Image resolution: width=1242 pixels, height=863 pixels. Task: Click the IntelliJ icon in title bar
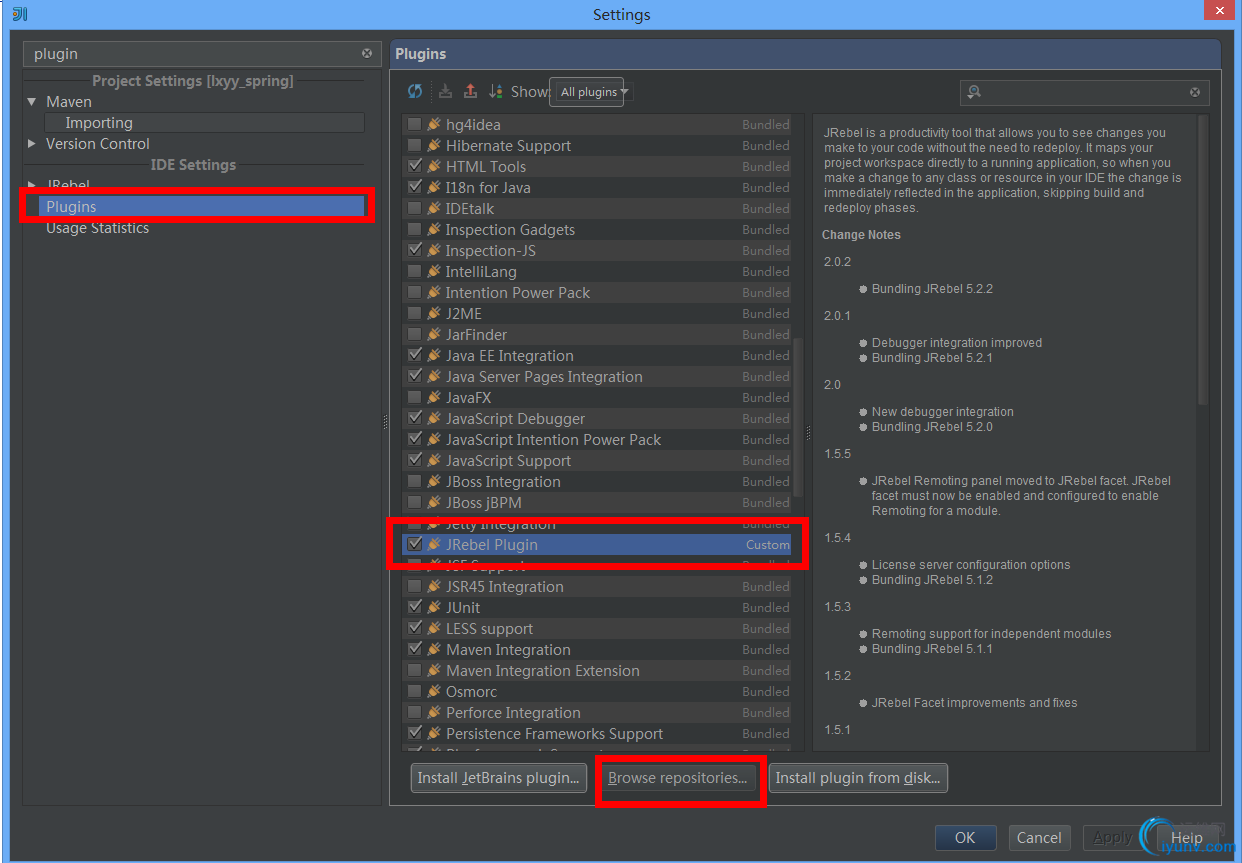(20, 13)
